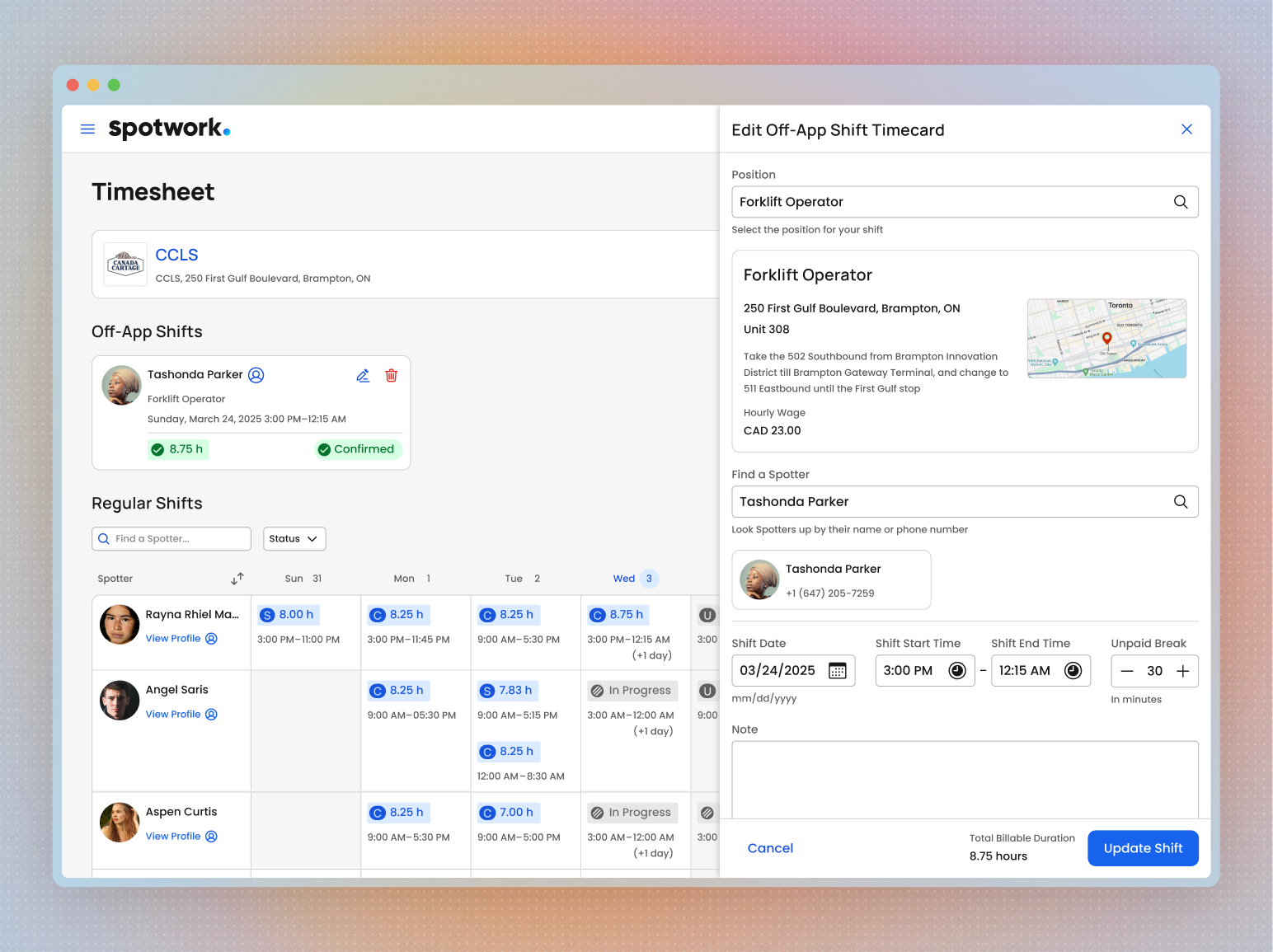The width and height of the screenshot is (1273, 952).
Task: Increase unpaid break minutes with the plus stepper
Action: pyautogui.click(x=1183, y=671)
